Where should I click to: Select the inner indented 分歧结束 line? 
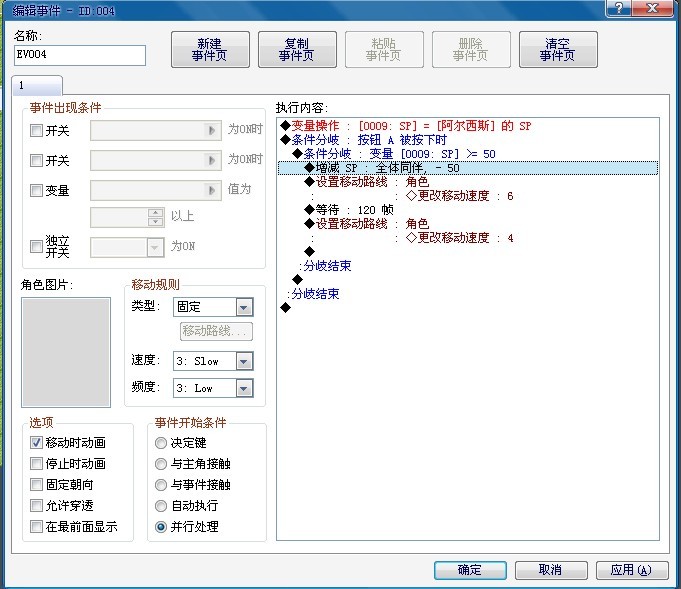click(468, 266)
